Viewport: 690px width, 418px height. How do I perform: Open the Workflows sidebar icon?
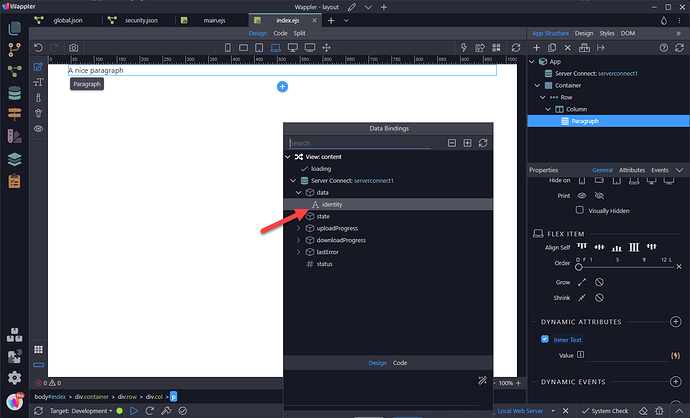(x=15, y=71)
